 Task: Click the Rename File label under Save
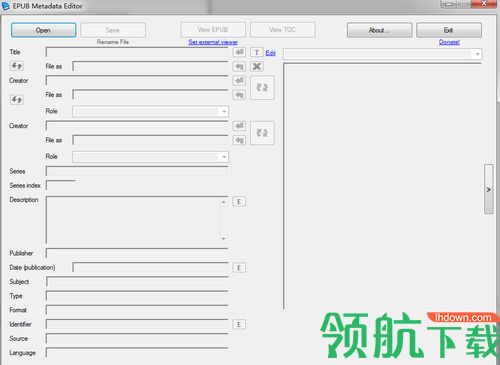(x=113, y=42)
